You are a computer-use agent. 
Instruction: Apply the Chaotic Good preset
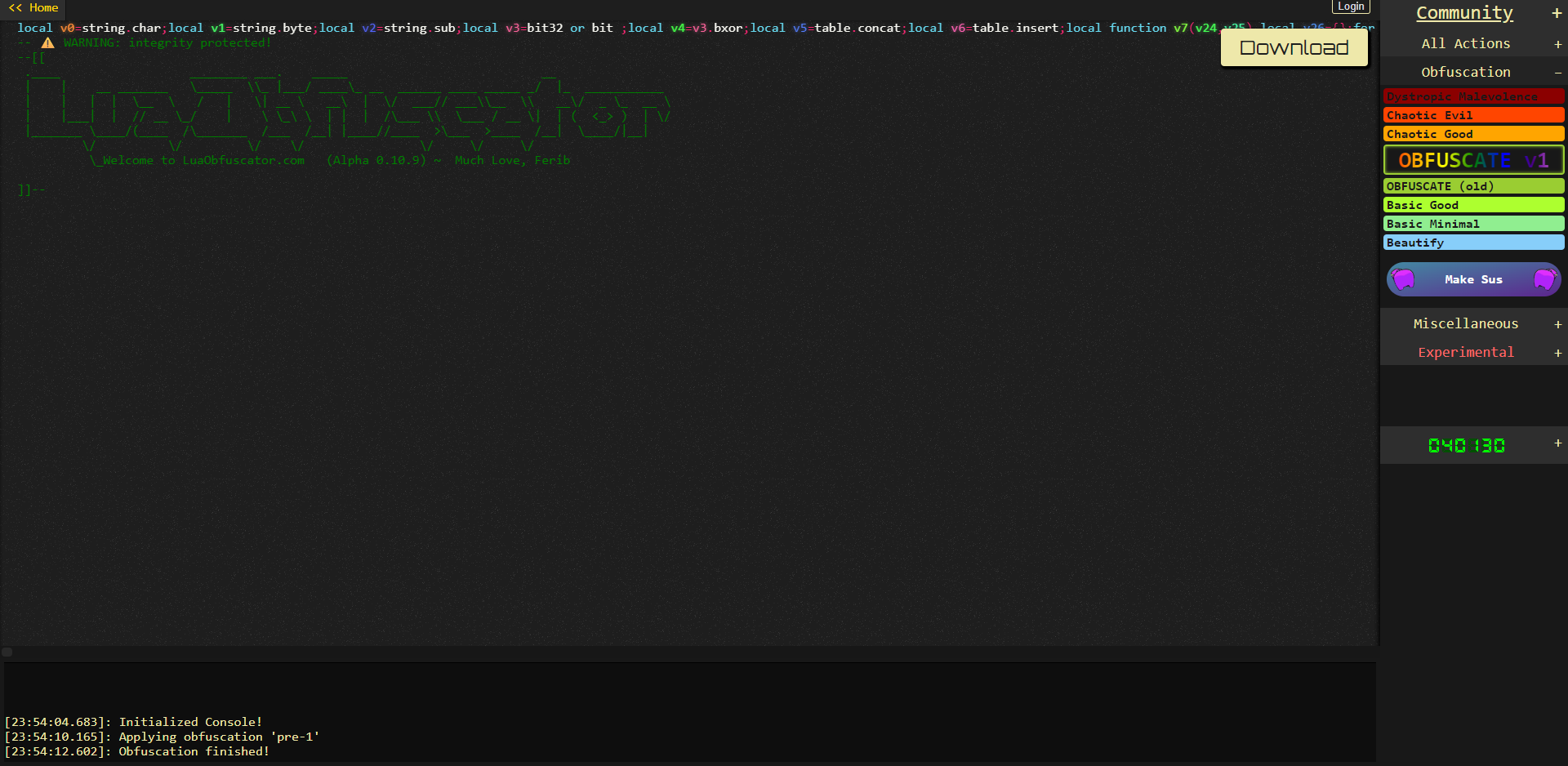coord(1473,134)
